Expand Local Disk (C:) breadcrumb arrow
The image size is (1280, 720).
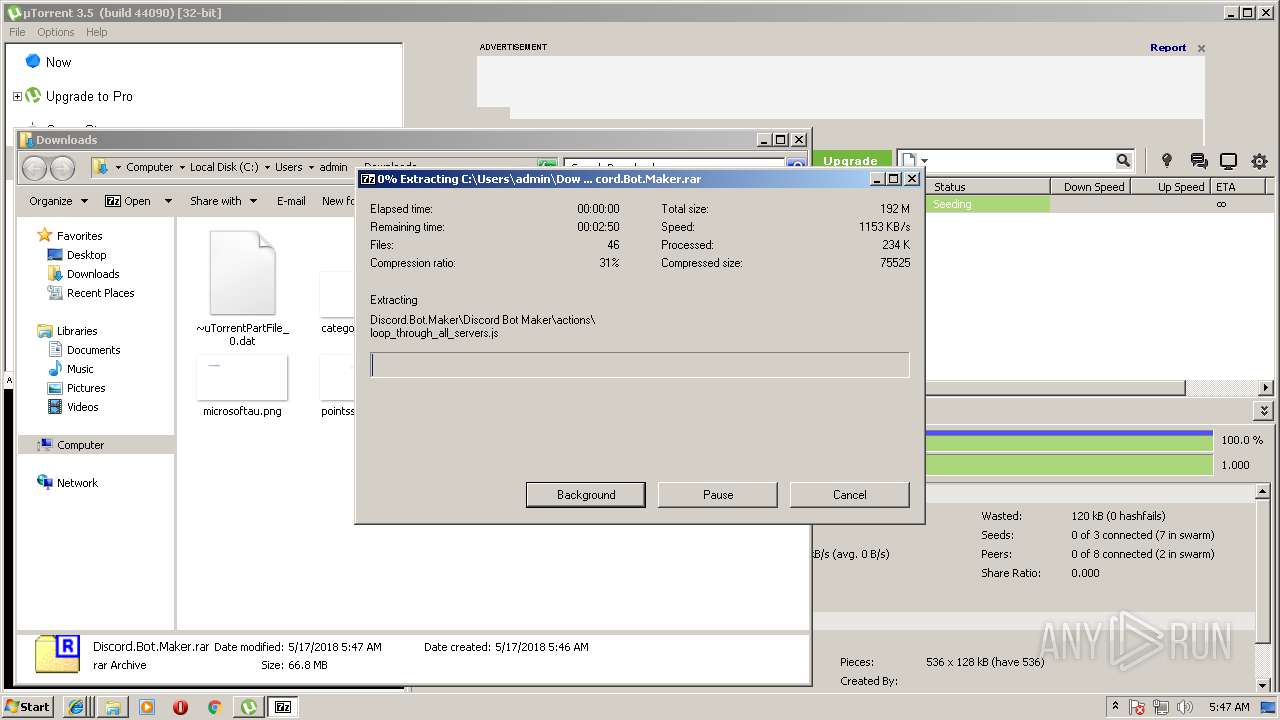(x=267, y=167)
